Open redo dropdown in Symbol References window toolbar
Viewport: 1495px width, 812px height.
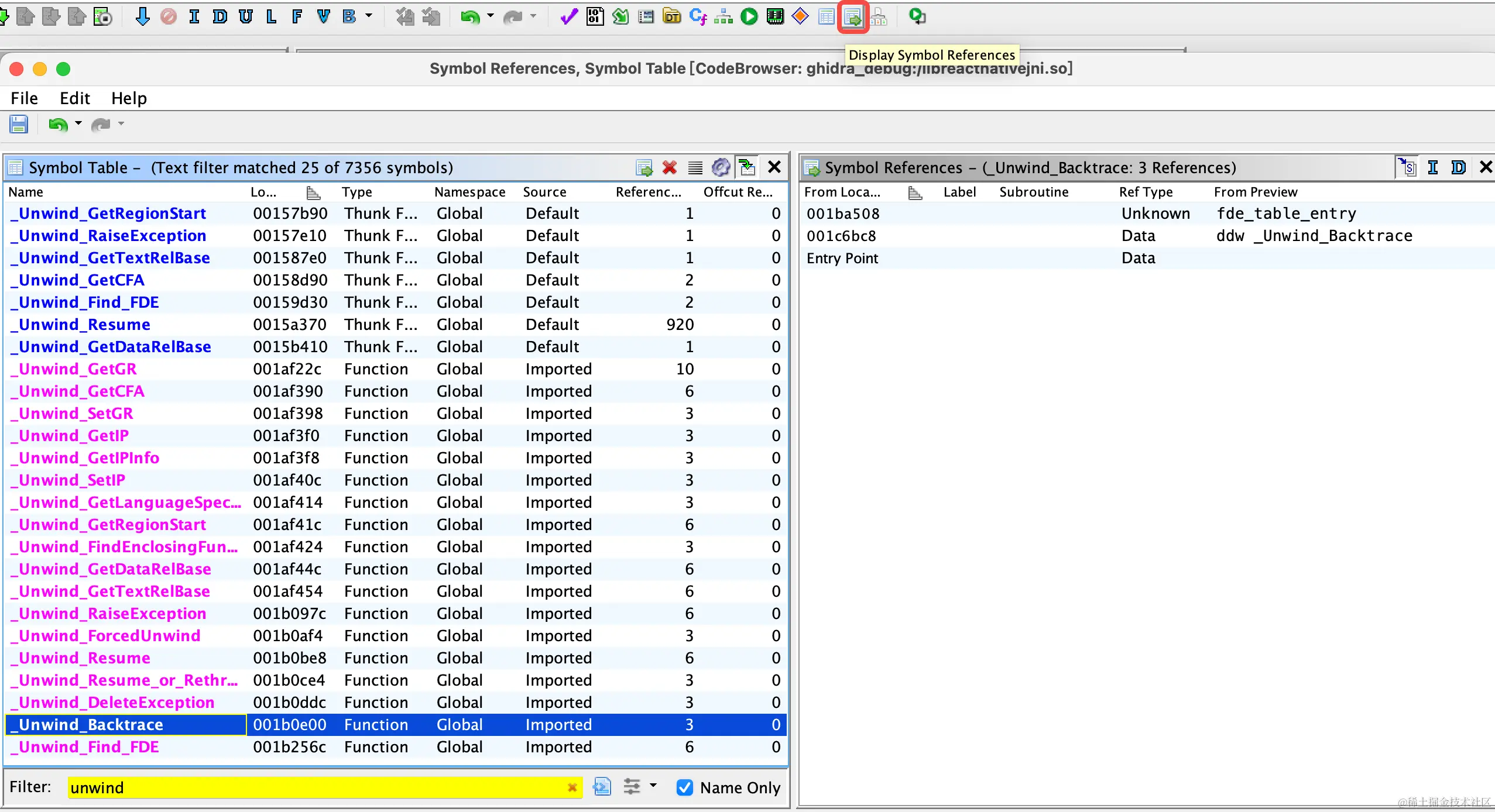pos(121,123)
